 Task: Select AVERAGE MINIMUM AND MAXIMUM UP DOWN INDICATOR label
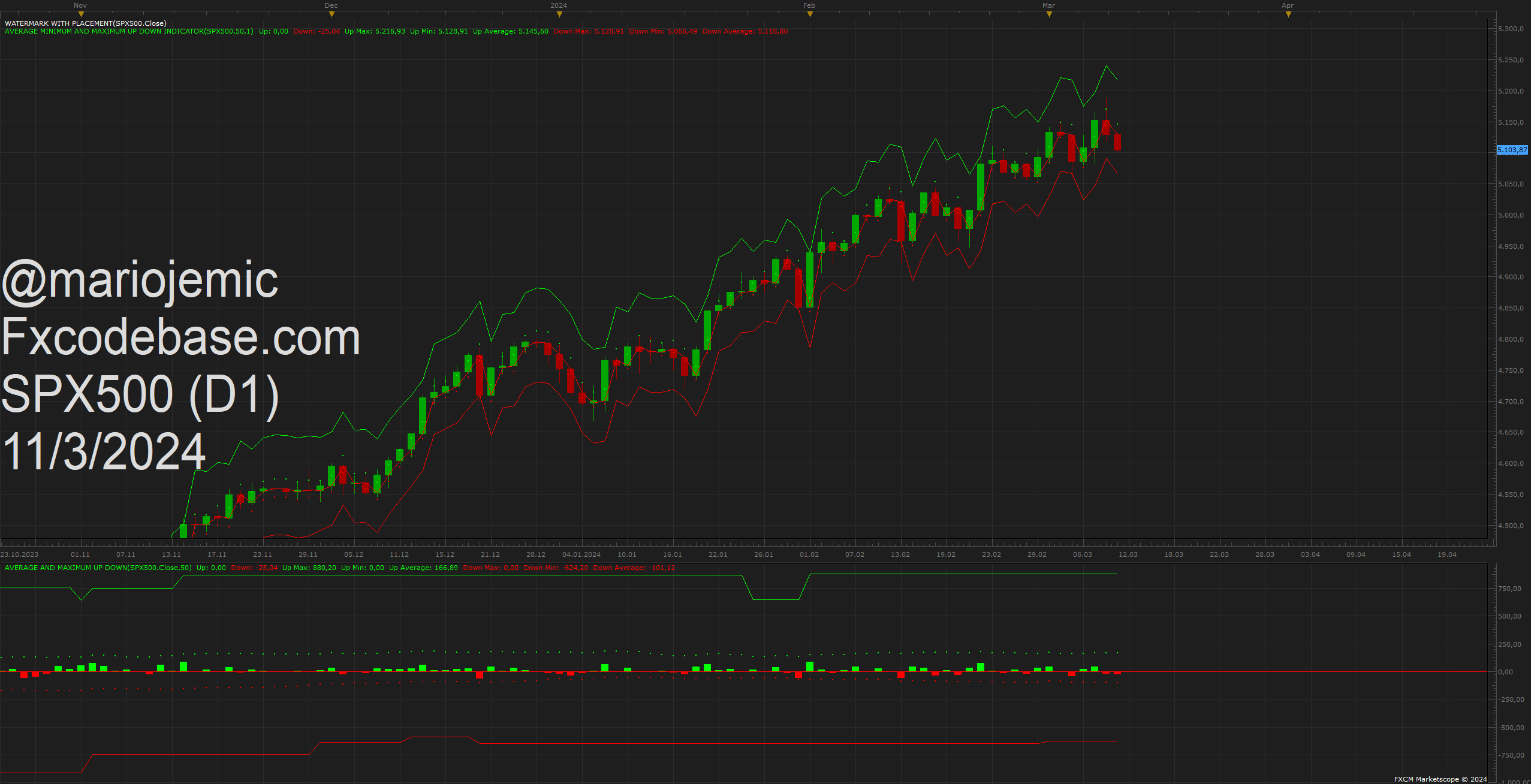click(x=129, y=31)
